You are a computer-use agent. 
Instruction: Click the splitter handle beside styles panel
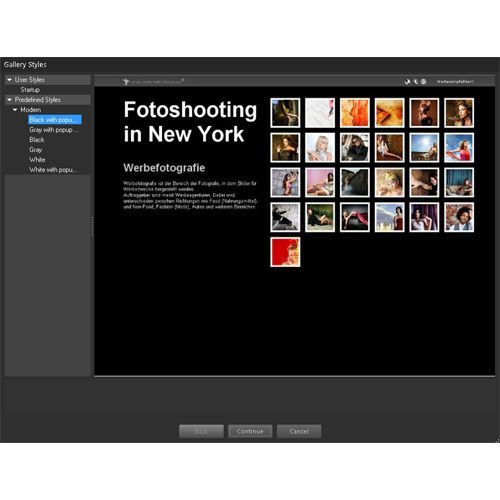coord(92,227)
